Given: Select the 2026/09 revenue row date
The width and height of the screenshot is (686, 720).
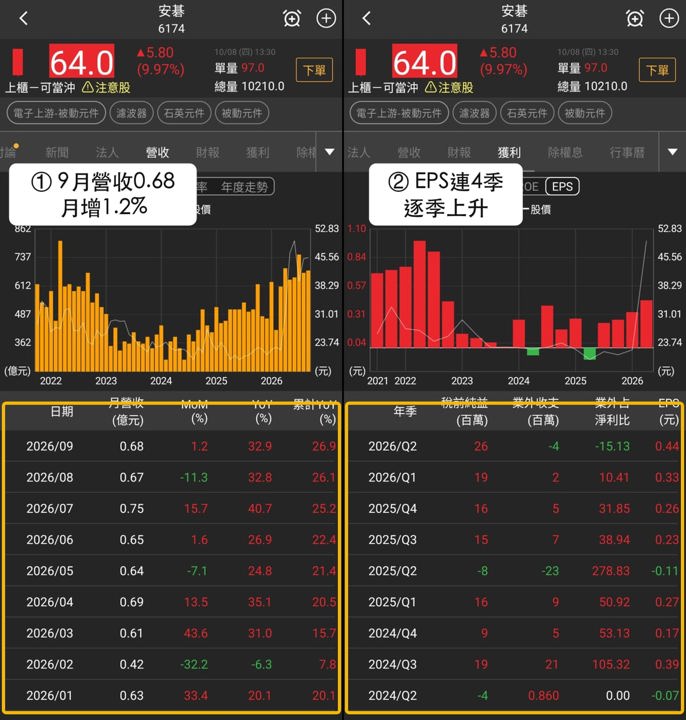Looking at the screenshot, I should coord(50,446).
